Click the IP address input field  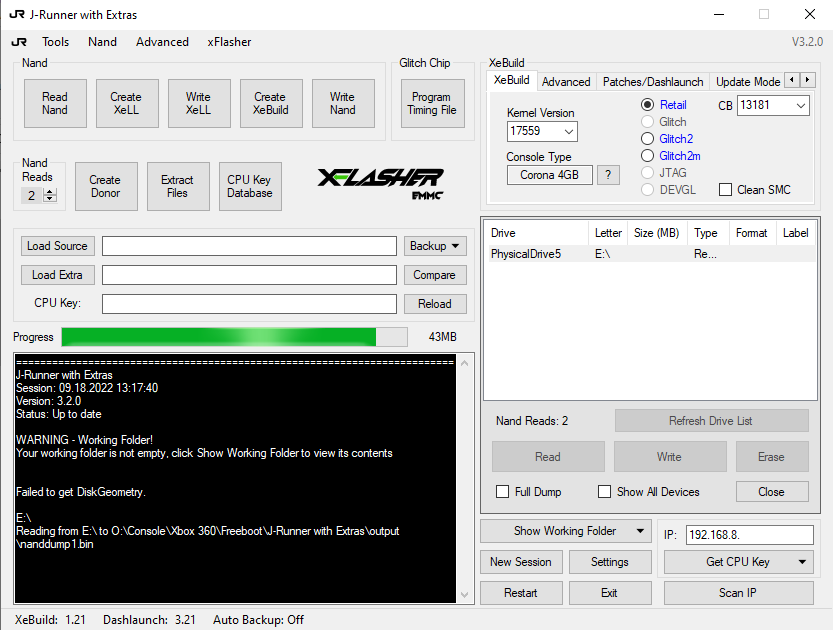point(750,535)
